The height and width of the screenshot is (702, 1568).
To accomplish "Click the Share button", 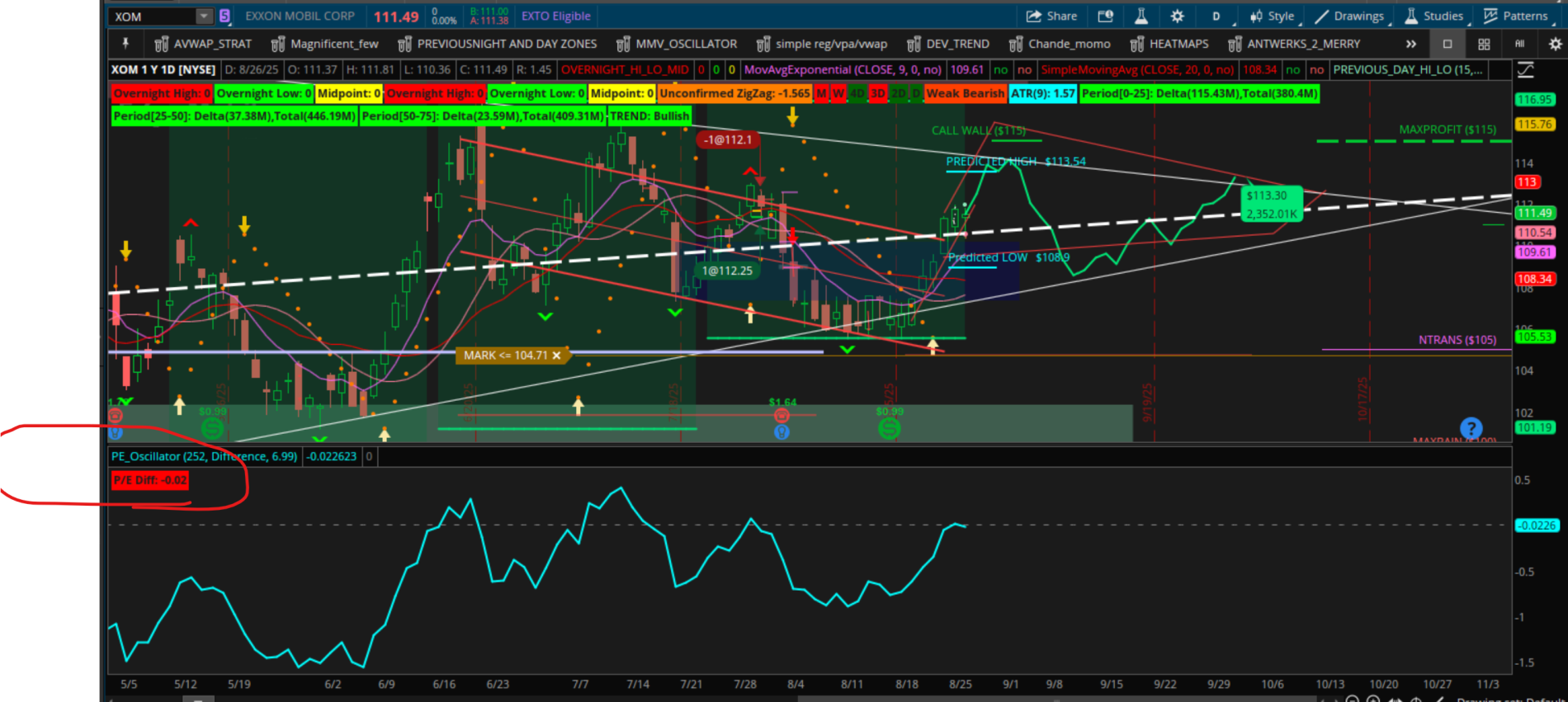I will [x=1051, y=16].
